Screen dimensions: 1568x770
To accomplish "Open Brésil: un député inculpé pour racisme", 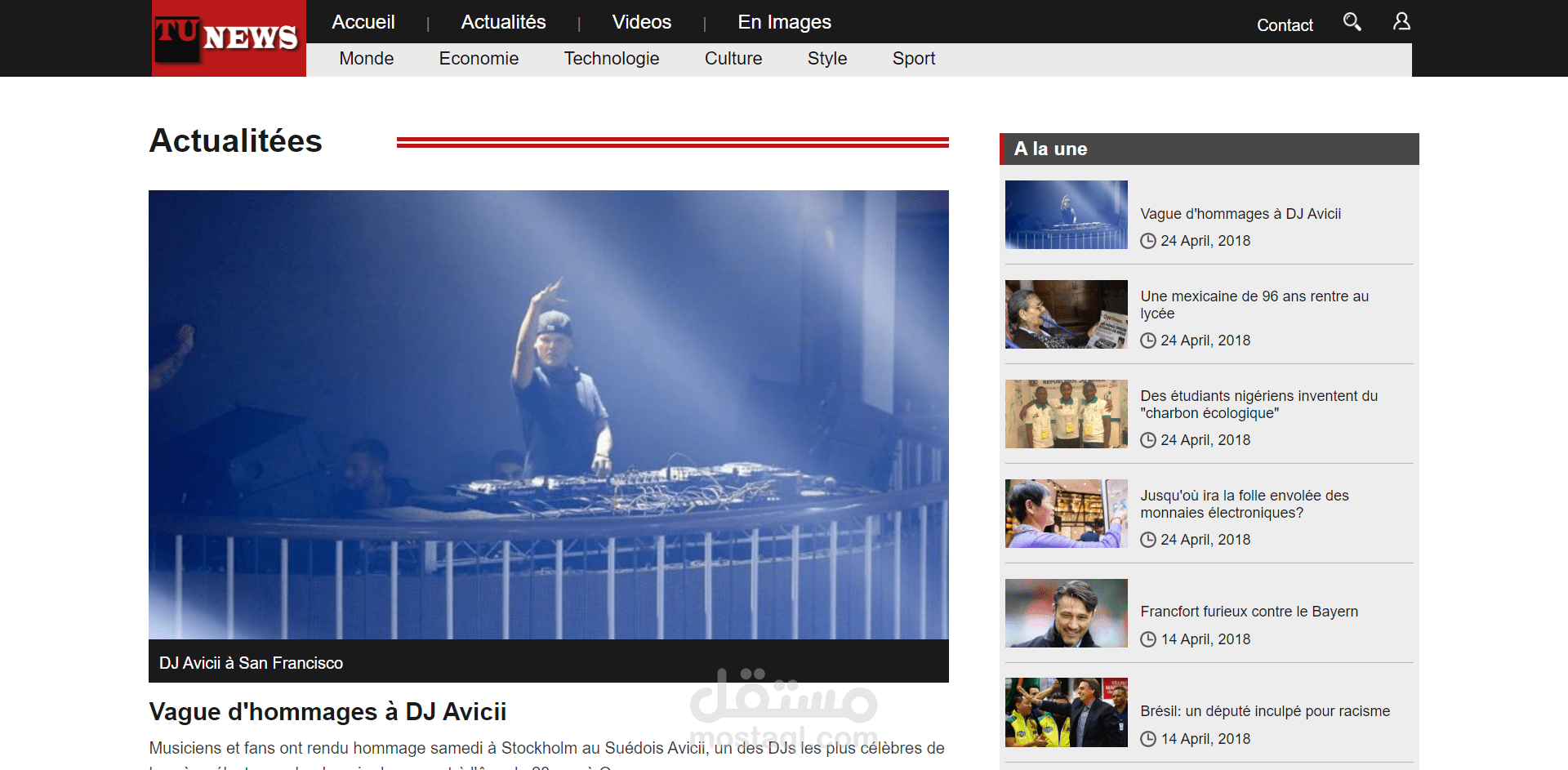I will (x=1265, y=711).
